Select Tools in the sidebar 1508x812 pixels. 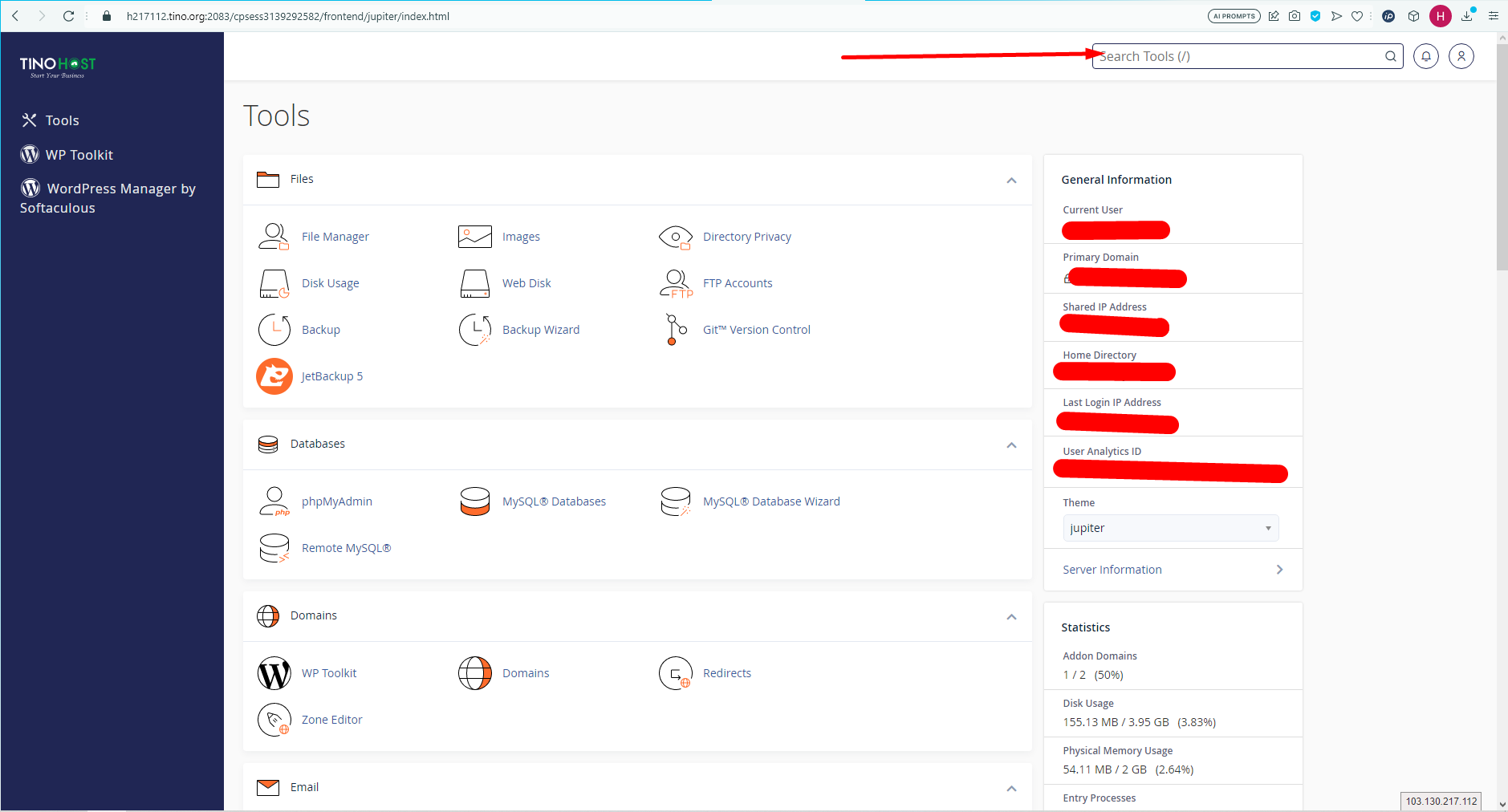[x=50, y=120]
